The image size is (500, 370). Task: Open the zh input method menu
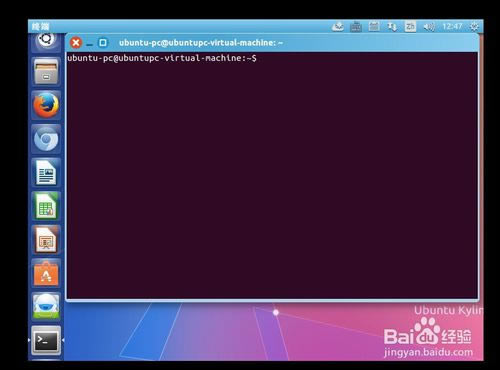[x=410, y=26]
